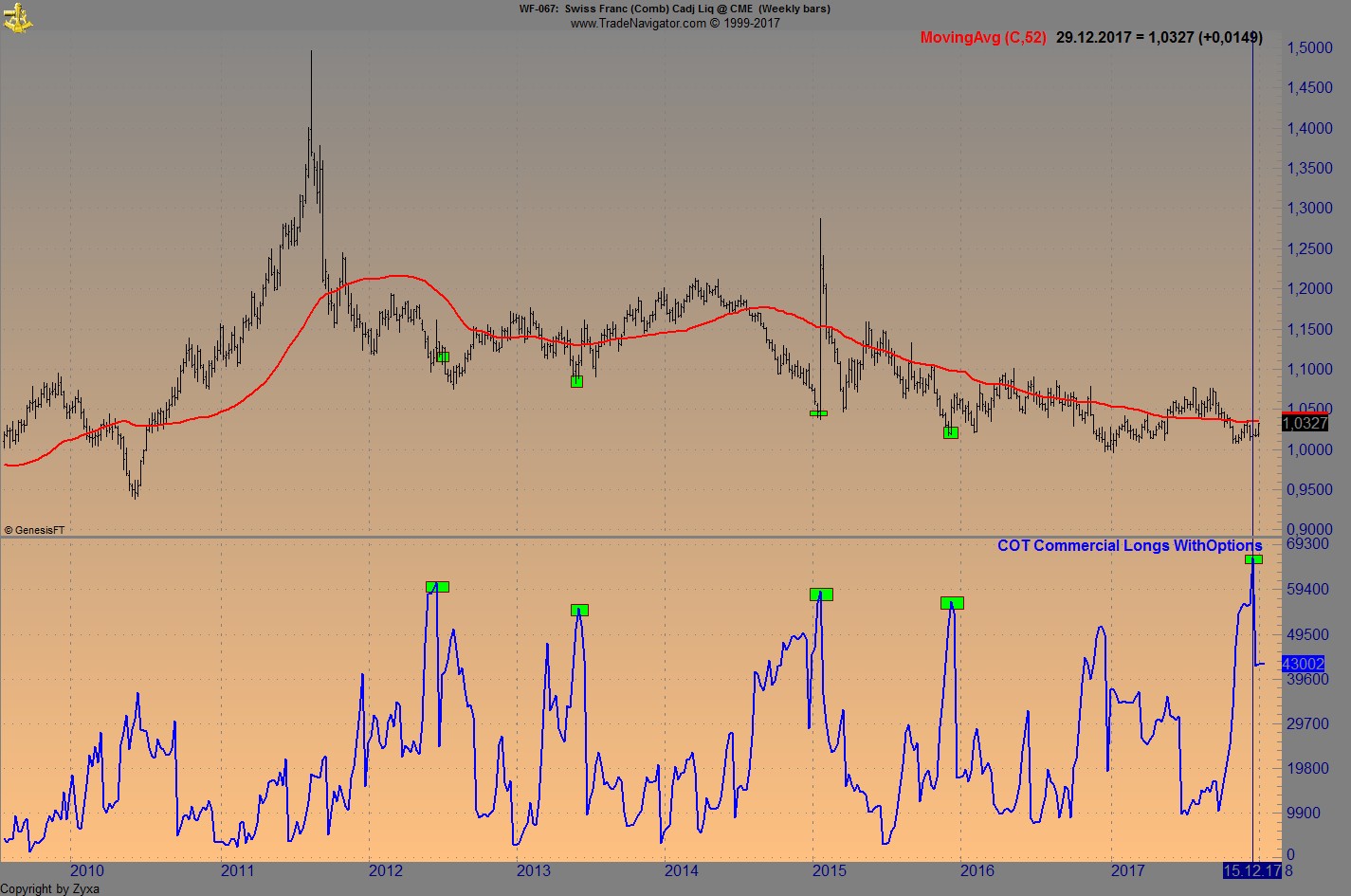Select green marker at early 2015 price low
Viewport: 1351px width, 896px height.
pos(819,413)
